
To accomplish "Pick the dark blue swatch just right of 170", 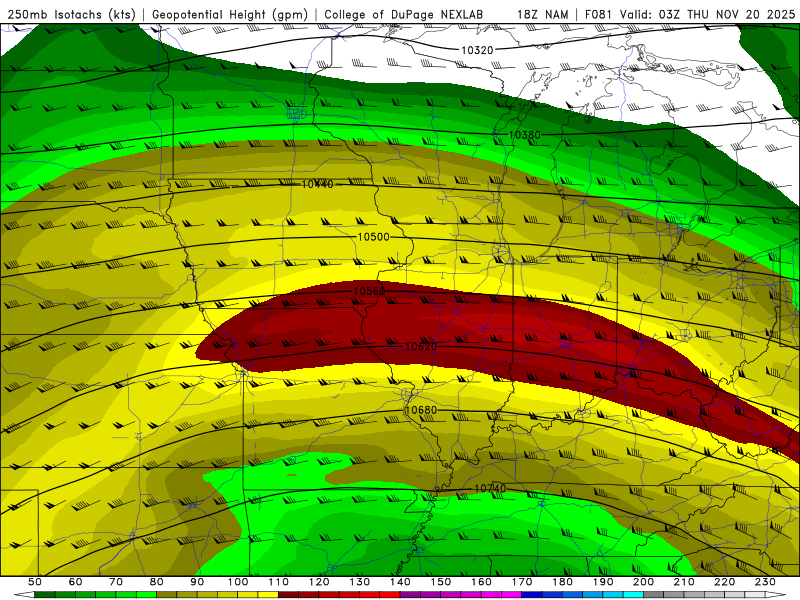I will [x=532, y=595].
